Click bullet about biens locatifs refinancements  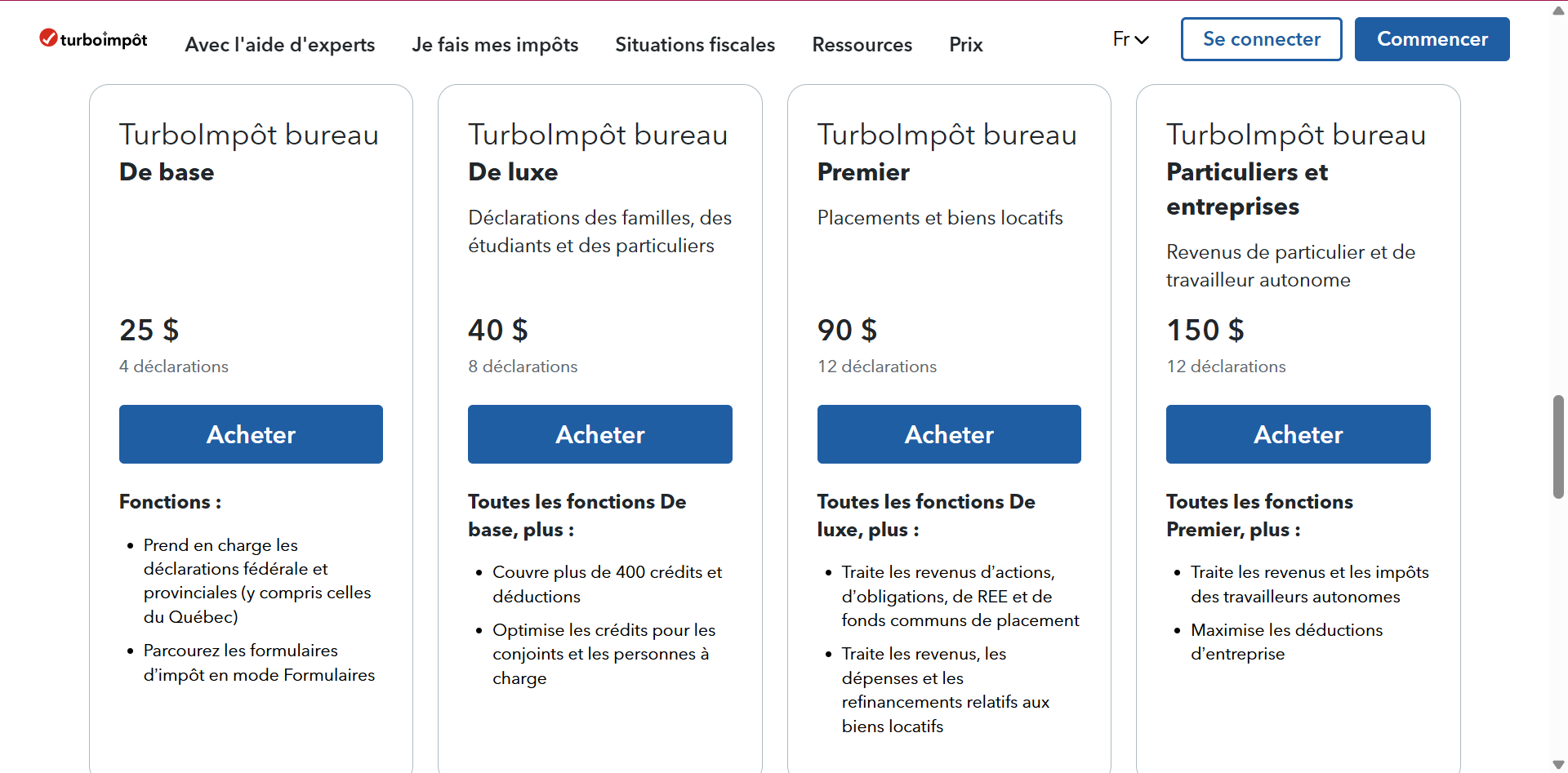point(945,690)
